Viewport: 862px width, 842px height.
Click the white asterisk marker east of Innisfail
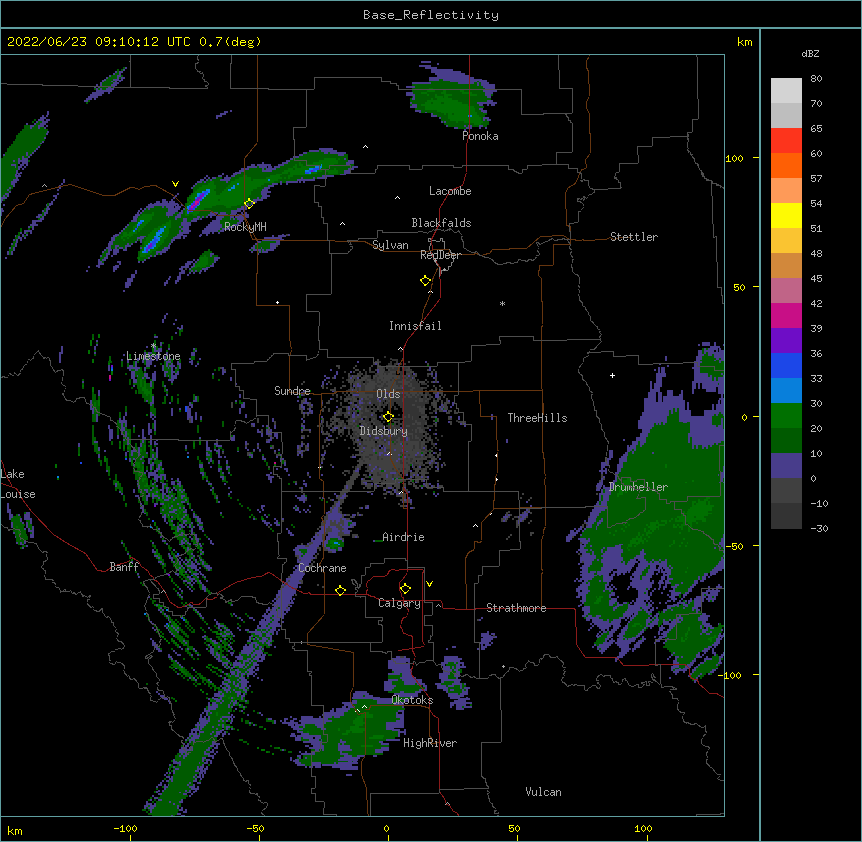click(502, 303)
